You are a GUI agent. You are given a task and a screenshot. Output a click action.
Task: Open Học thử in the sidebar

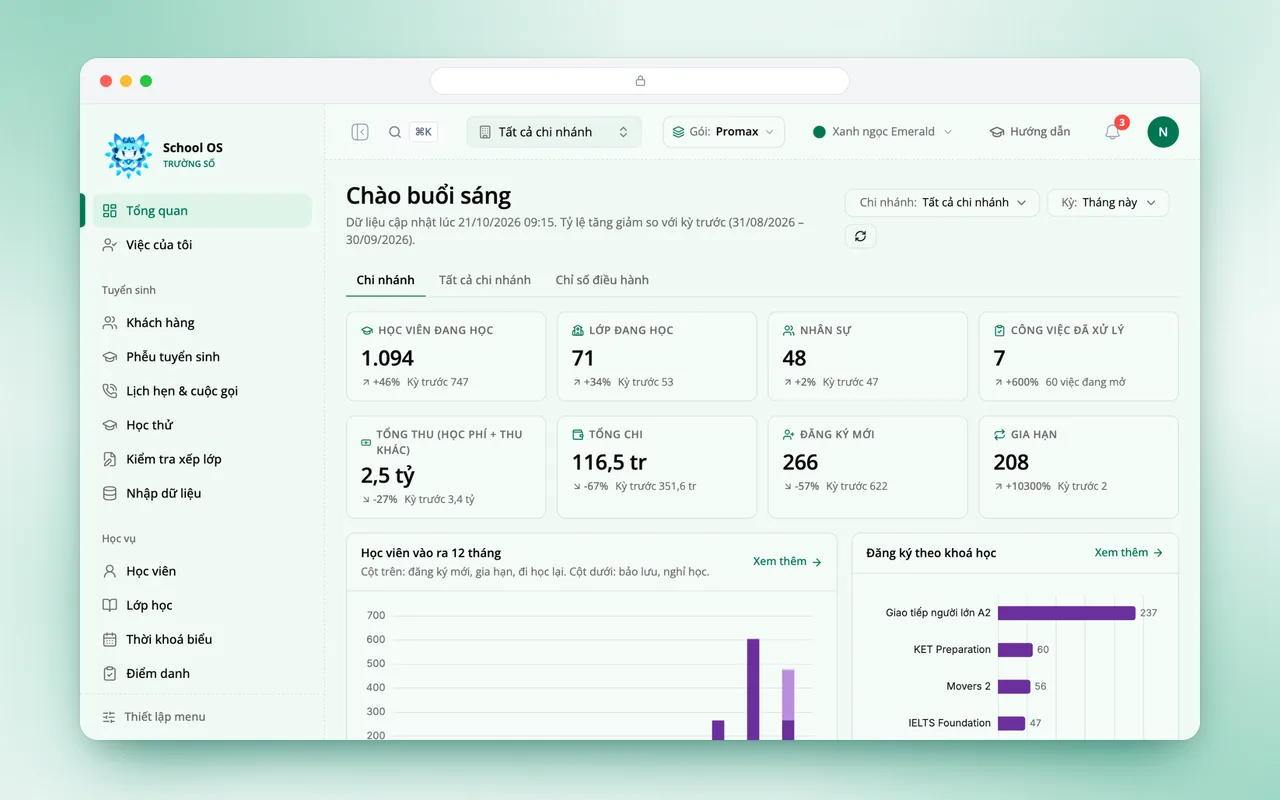tap(203, 425)
